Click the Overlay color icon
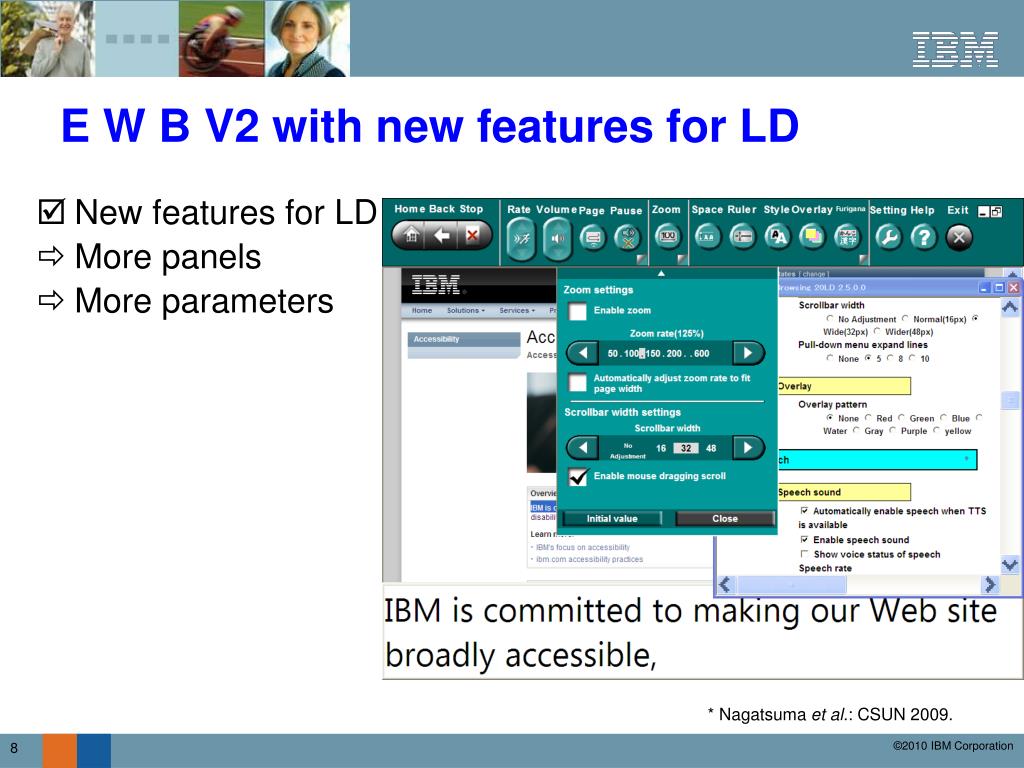This screenshot has height=768, width=1024. [x=812, y=236]
